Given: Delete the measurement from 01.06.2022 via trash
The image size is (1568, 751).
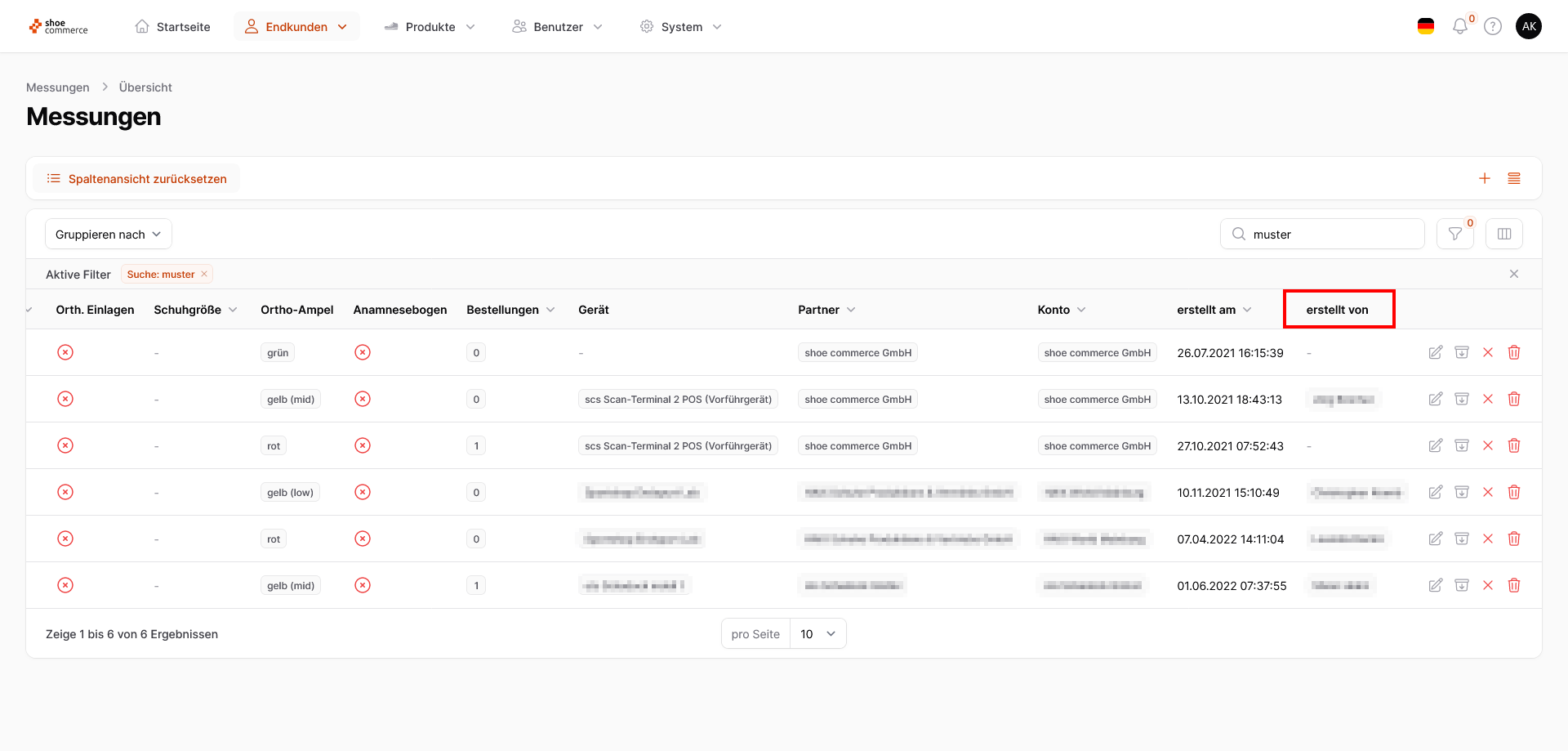Looking at the screenshot, I should tap(1514, 585).
